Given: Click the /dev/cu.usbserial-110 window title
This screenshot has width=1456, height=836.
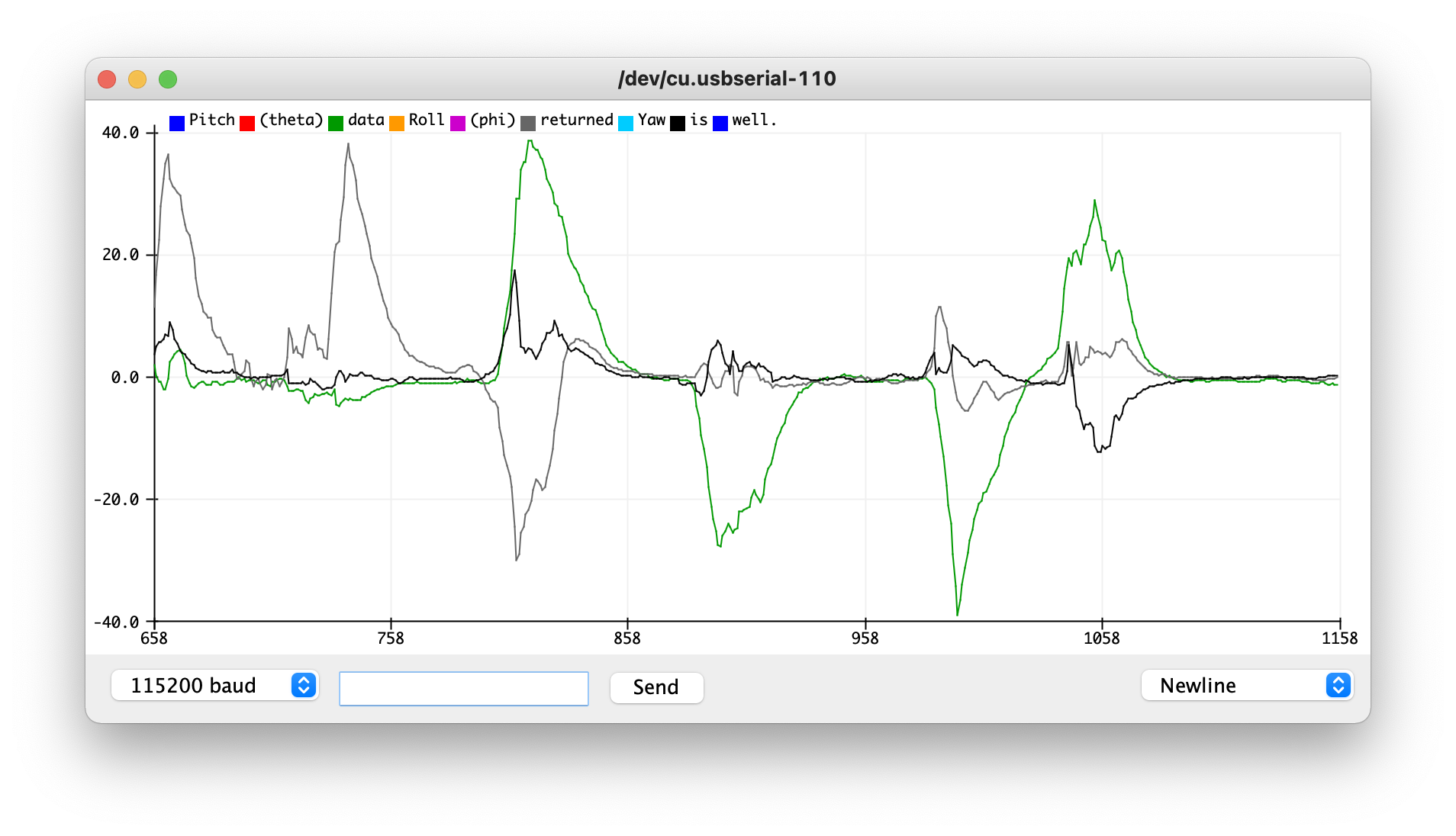Looking at the screenshot, I should click(x=727, y=79).
